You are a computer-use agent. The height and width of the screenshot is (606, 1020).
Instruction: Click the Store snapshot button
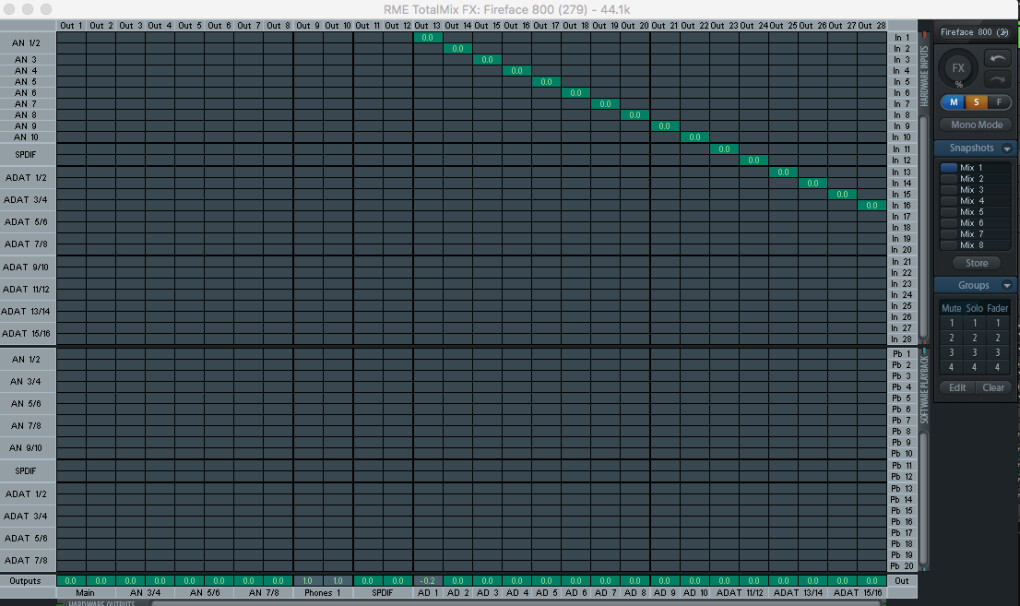click(976, 263)
